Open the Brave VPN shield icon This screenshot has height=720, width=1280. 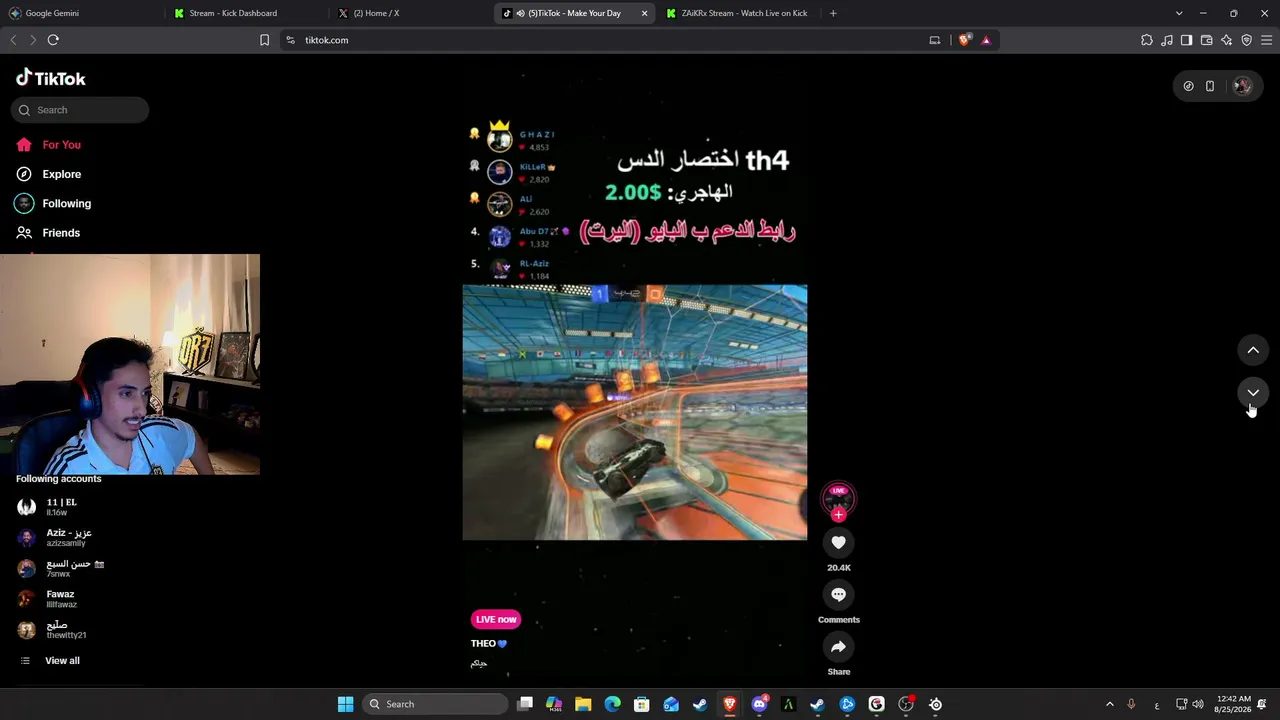[x=1247, y=40]
